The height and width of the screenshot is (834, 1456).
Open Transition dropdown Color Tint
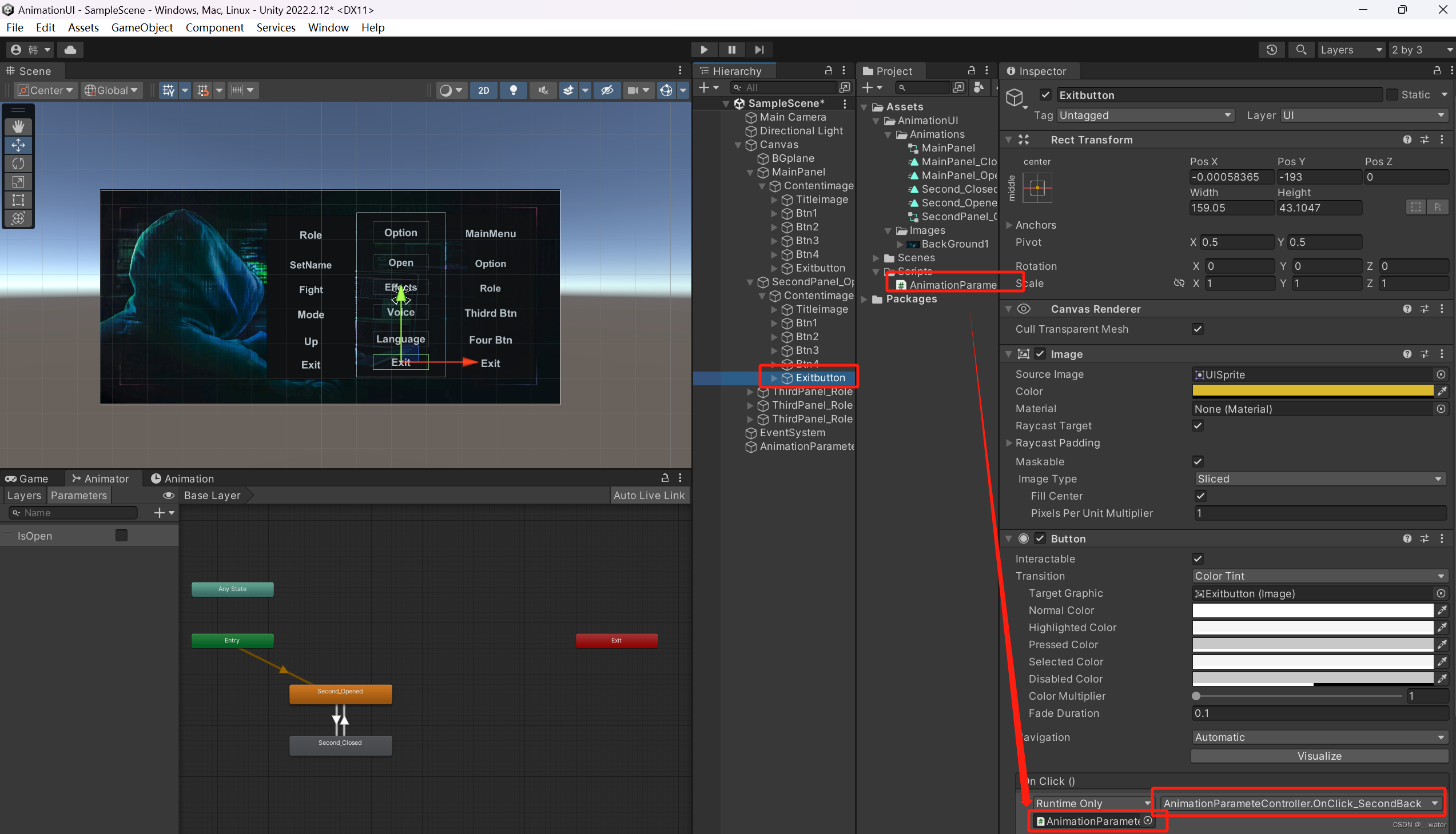coord(1320,576)
